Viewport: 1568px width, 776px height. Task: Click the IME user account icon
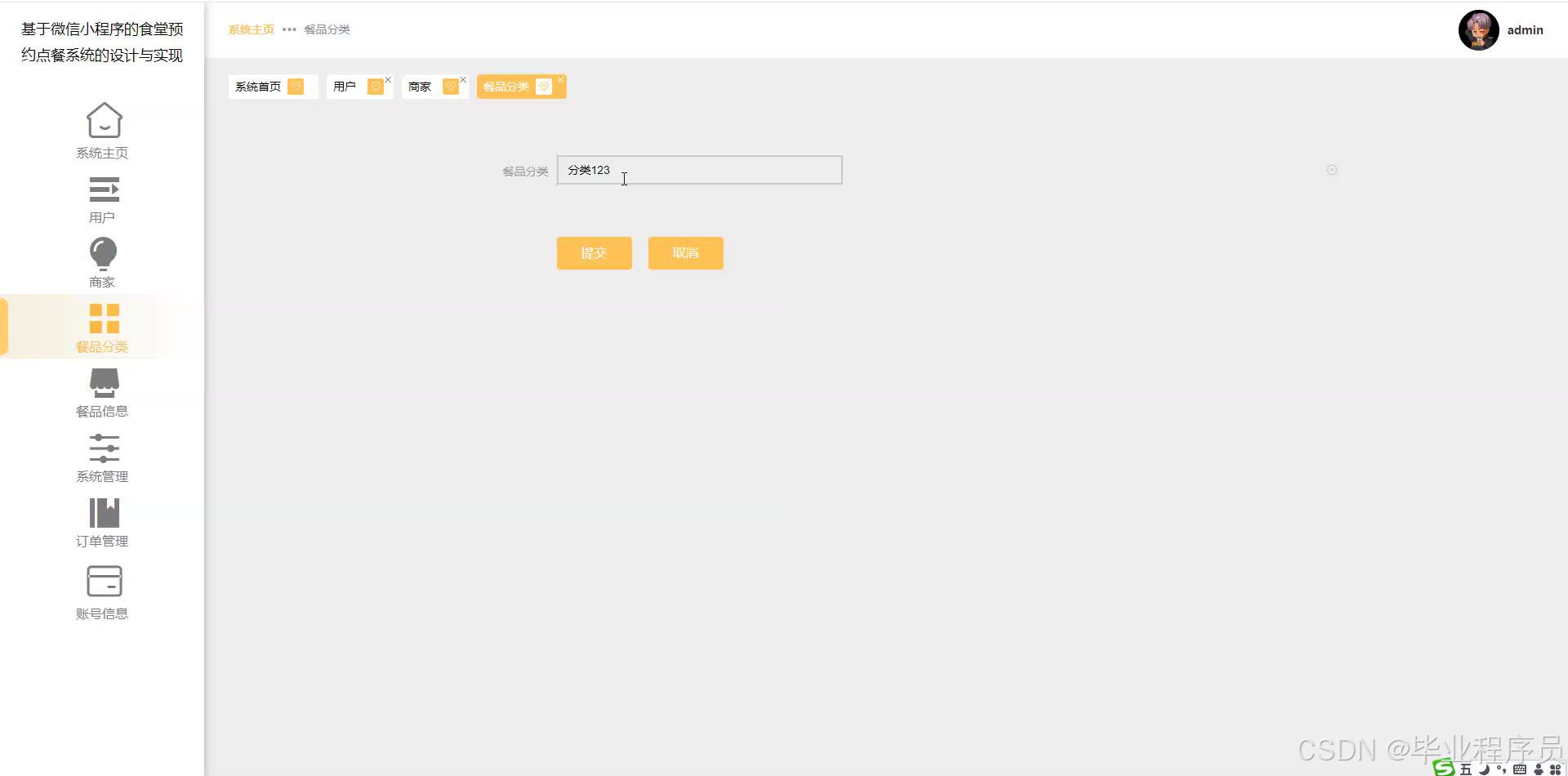coord(1539,769)
